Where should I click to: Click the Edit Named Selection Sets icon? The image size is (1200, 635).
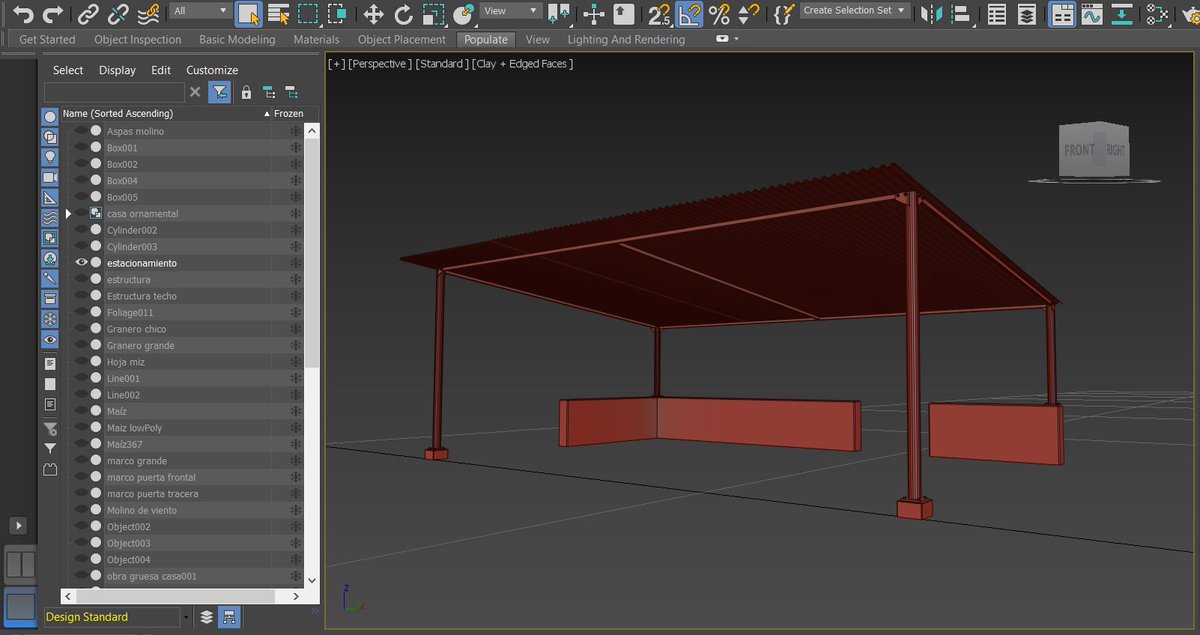click(x=784, y=14)
